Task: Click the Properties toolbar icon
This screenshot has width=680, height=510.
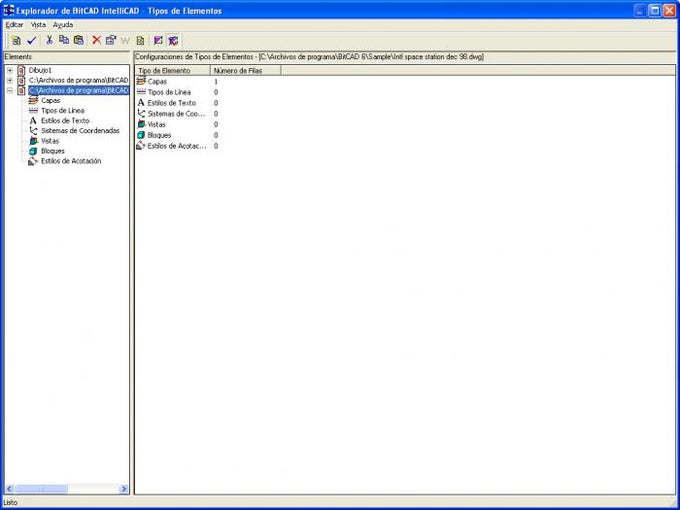Action: click(111, 40)
